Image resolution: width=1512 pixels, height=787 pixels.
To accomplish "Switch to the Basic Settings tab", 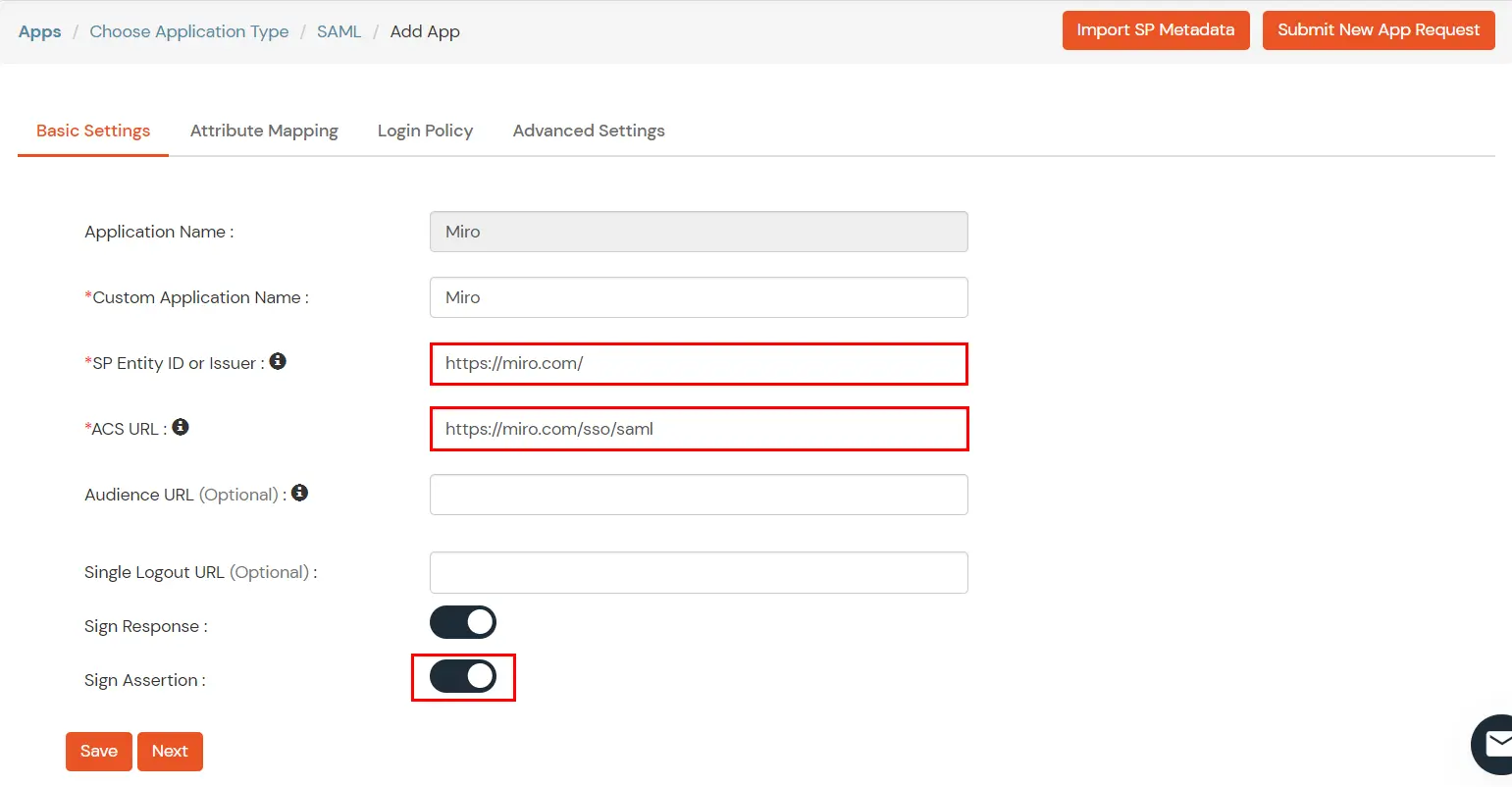I will [93, 131].
